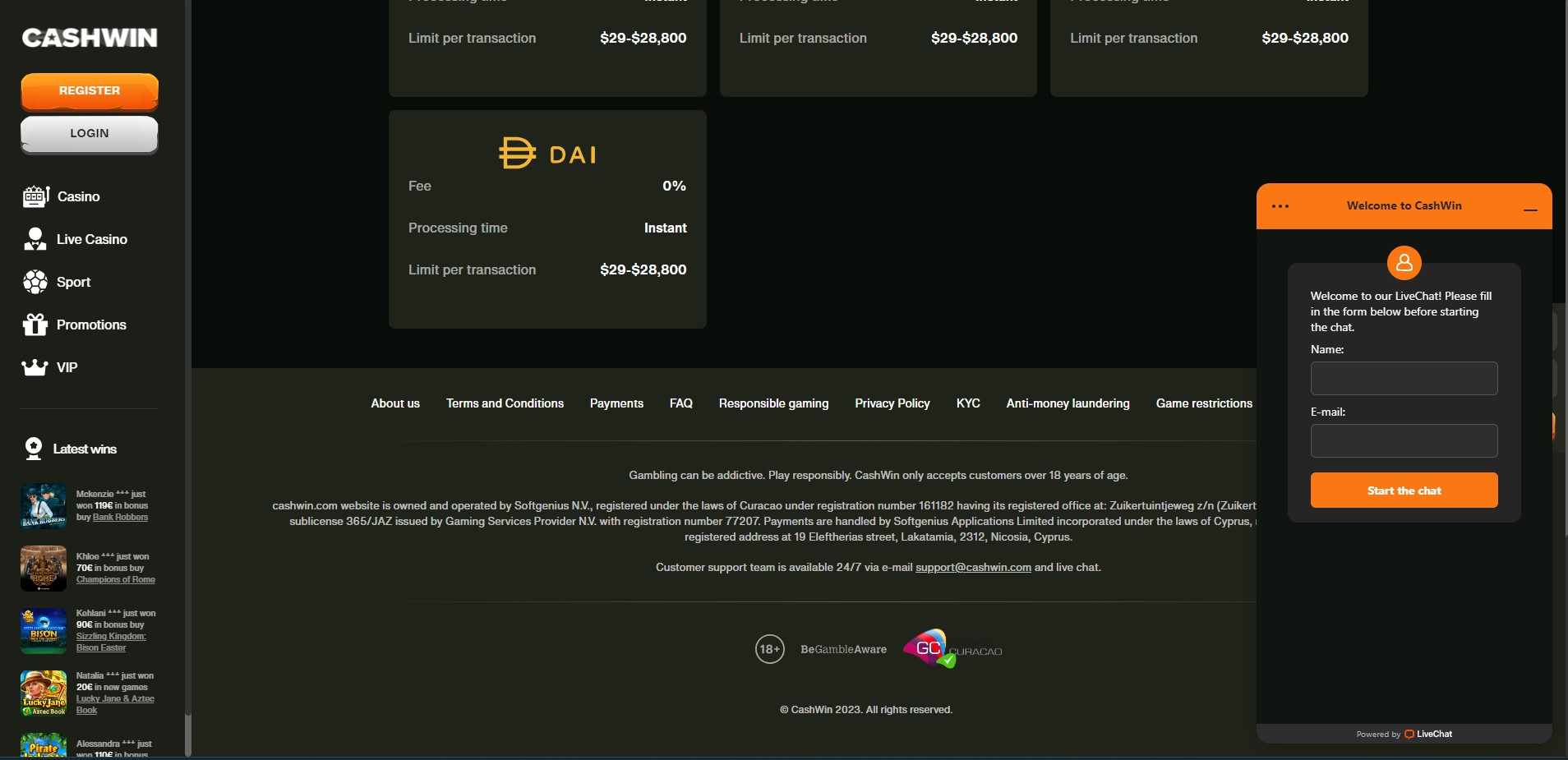The image size is (1568, 760).
Task: Focus the chat E-mail input field
Action: [x=1404, y=441]
